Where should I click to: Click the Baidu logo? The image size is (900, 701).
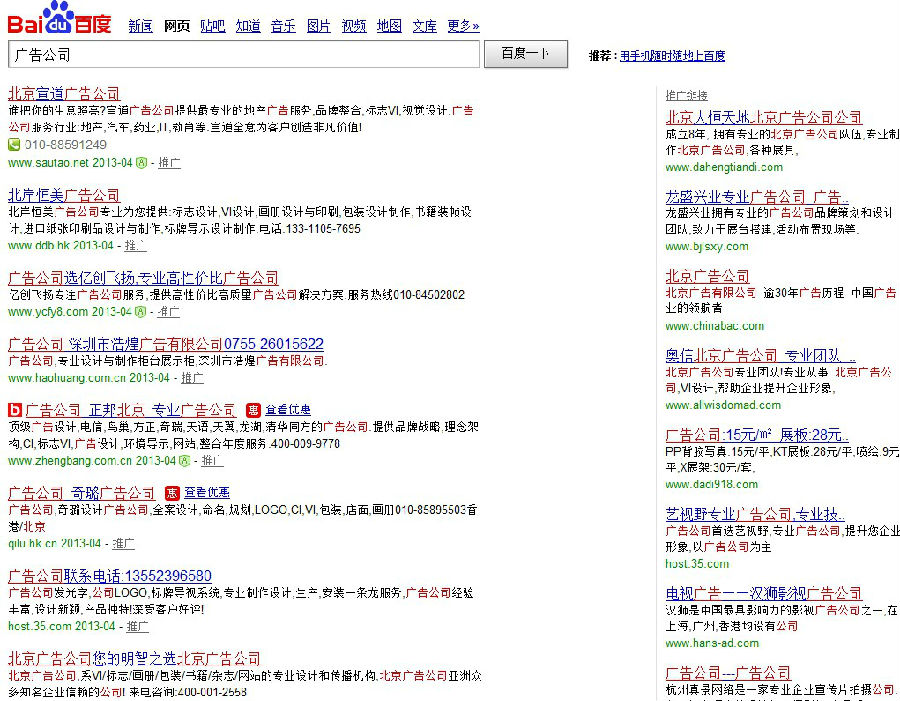click(x=59, y=18)
